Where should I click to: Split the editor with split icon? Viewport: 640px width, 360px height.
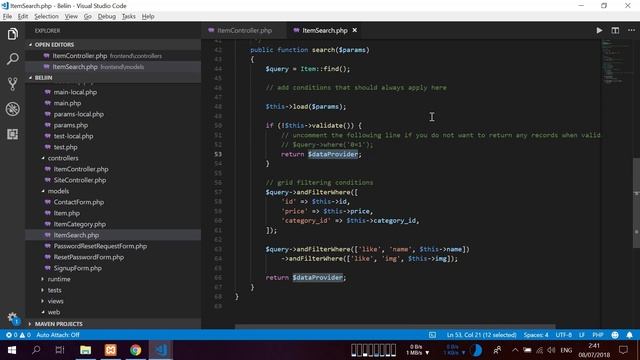click(615, 30)
